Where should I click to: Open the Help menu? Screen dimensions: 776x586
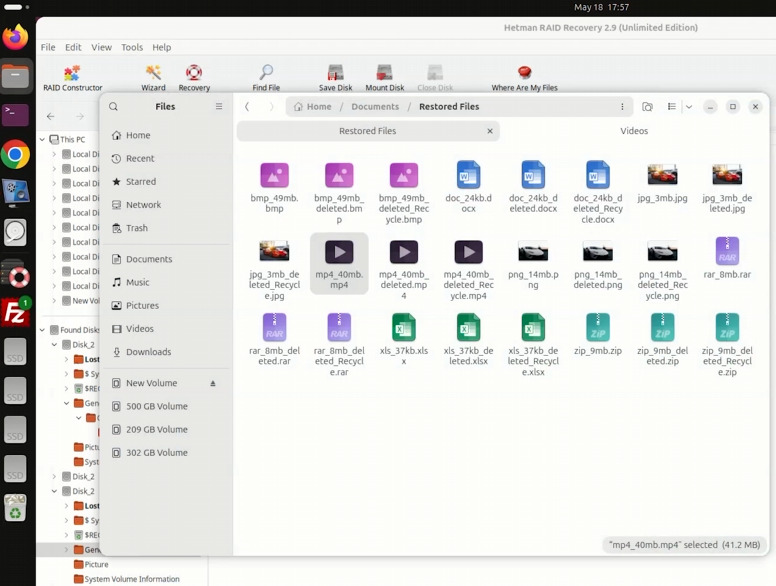pos(161,47)
